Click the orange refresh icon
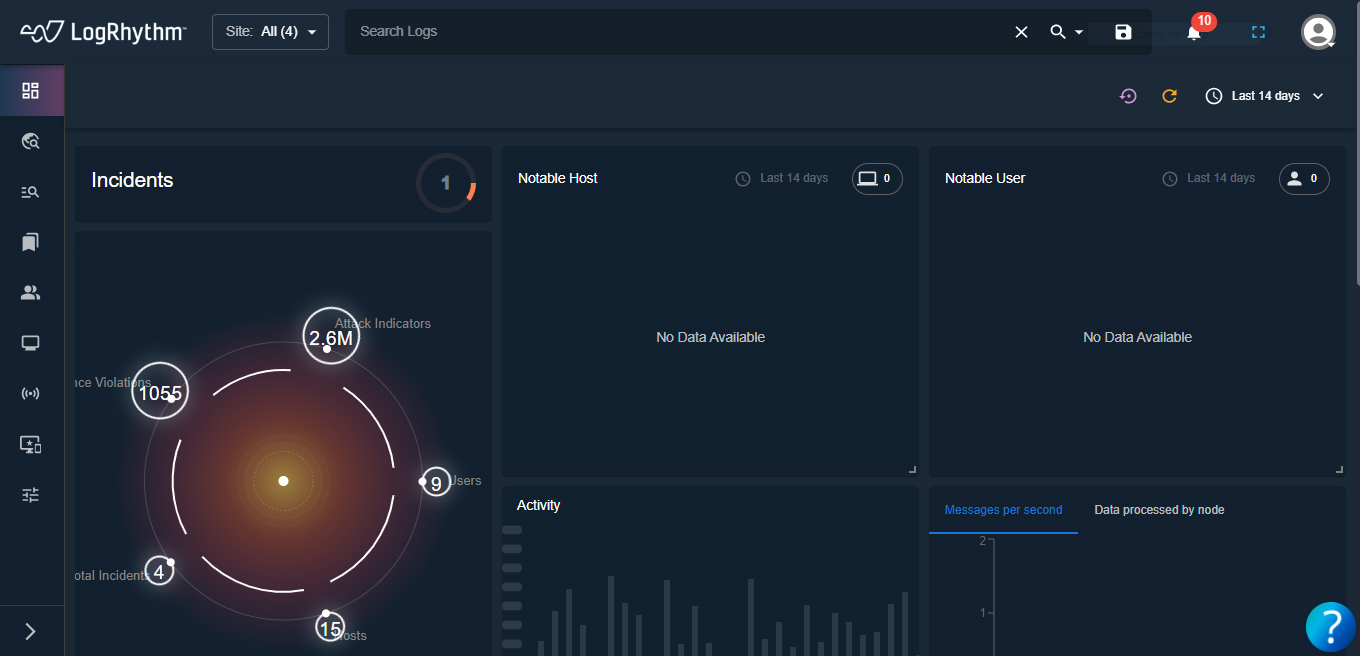 (1169, 96)
